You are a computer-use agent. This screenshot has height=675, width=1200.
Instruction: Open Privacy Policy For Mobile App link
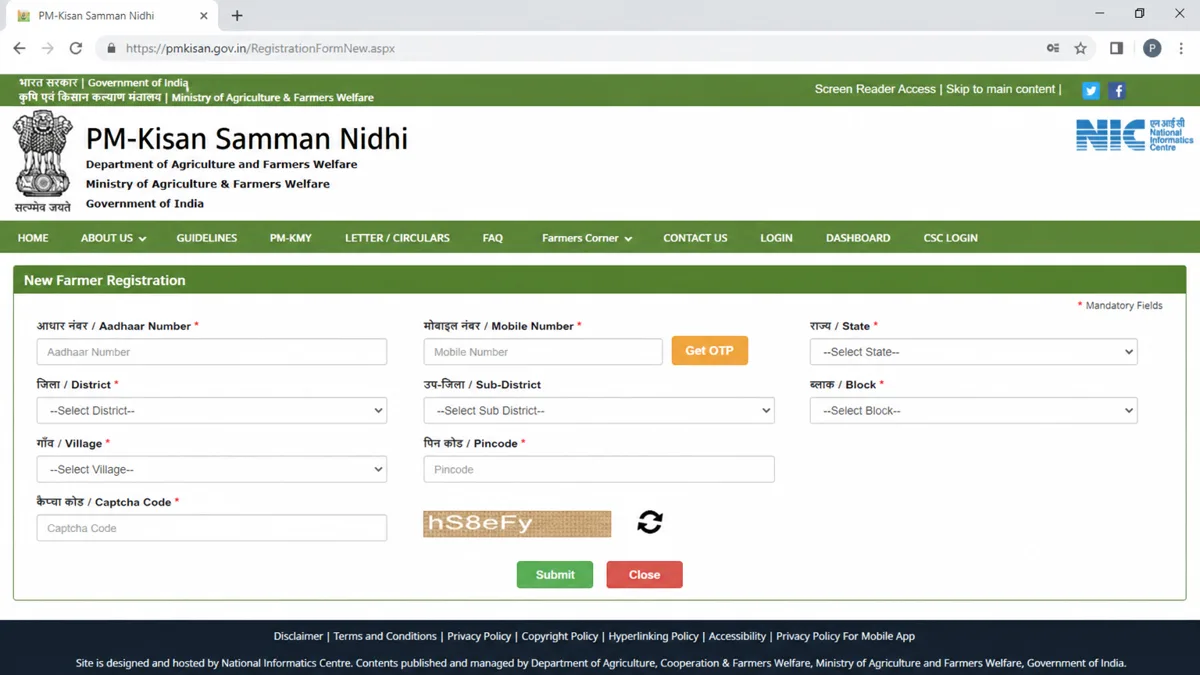point(846,636)
